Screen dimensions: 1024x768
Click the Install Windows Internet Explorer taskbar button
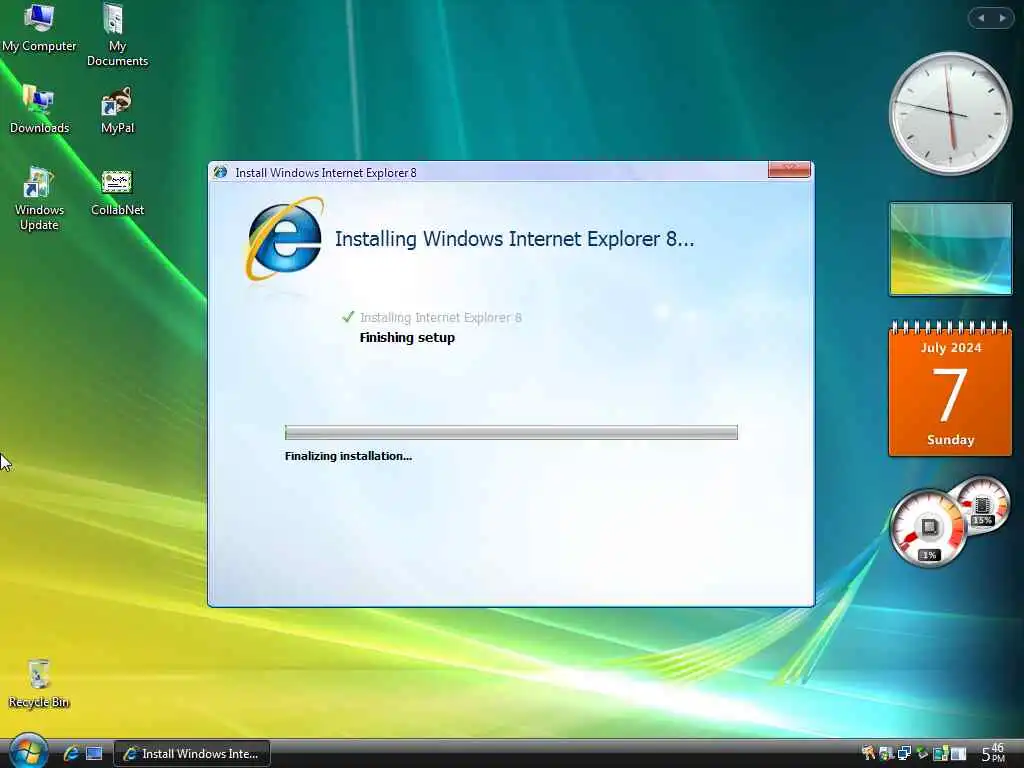[x=192, y=754]
